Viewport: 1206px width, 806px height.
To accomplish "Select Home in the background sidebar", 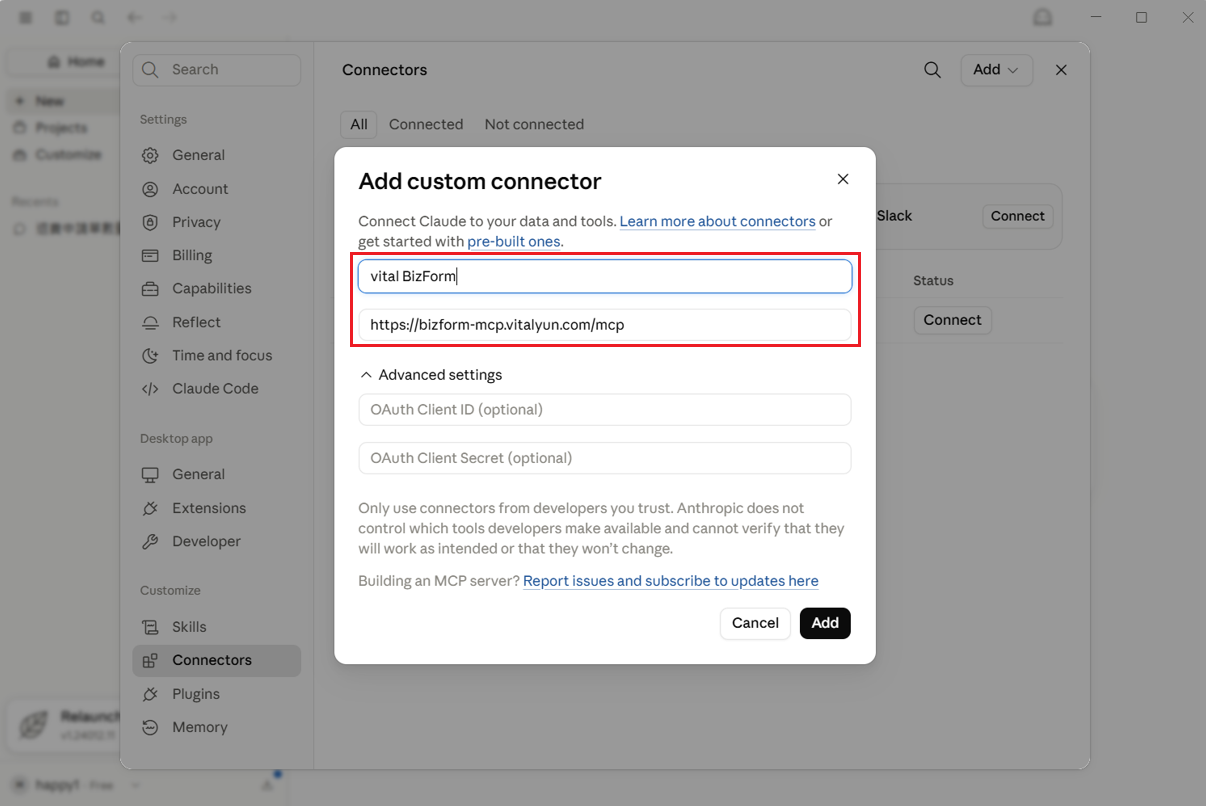I will tap(74, 62).
